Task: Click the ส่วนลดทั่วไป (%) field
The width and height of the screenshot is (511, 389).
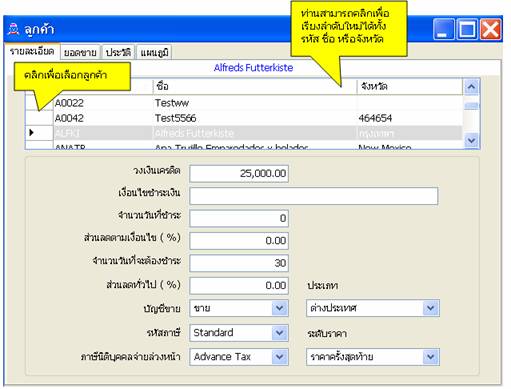Action: 239,285
